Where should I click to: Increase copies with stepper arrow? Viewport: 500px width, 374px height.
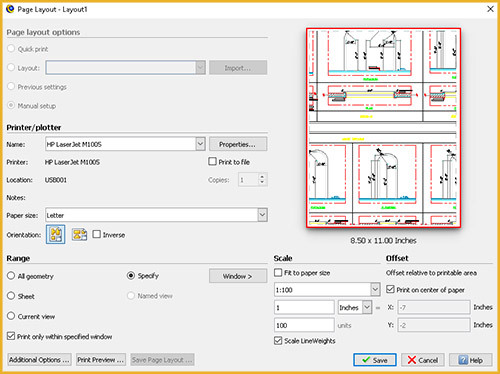pos(262,177)
